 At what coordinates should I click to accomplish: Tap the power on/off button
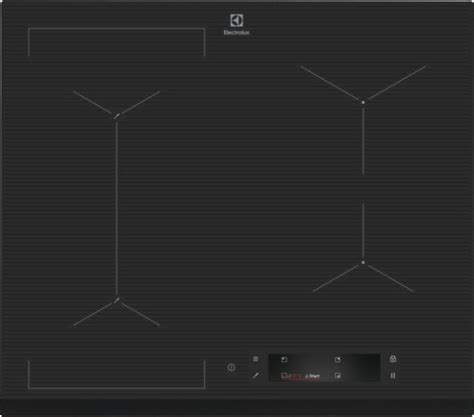[231, 367]
